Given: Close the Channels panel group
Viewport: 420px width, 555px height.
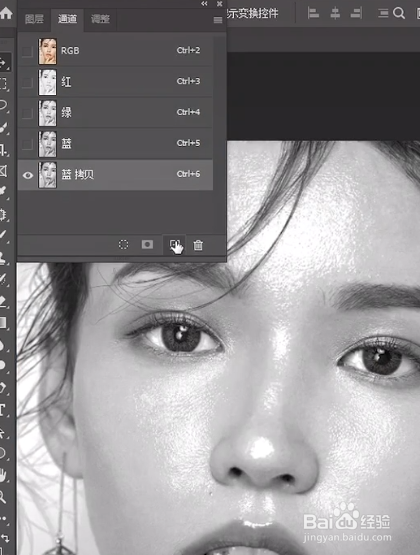Looking at the screenshot, I should click(x=219, y=4).
